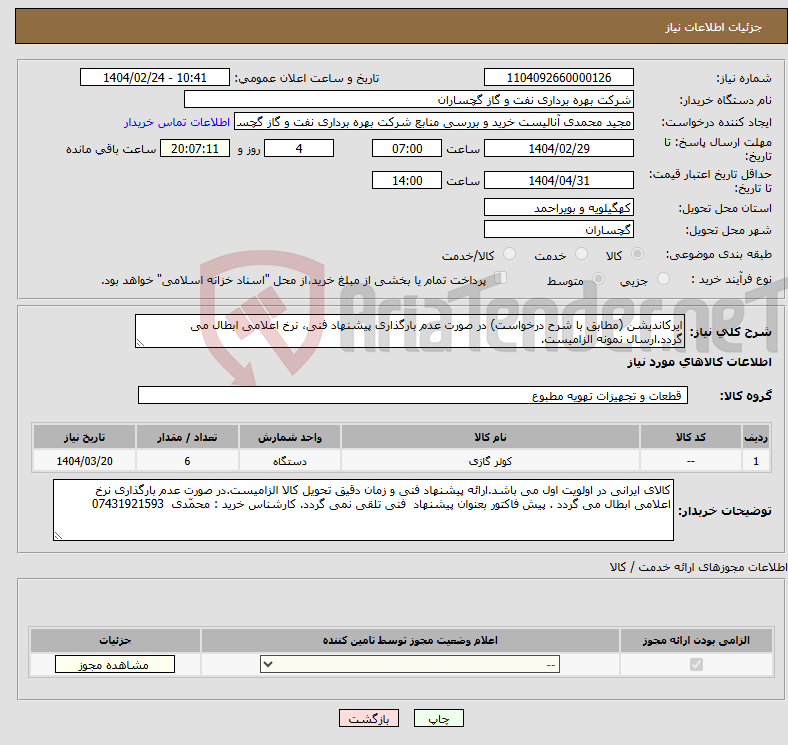Click the تعداد / مقدار column header
The height and width of the screenshot is (745, 788).
[187, 437]
